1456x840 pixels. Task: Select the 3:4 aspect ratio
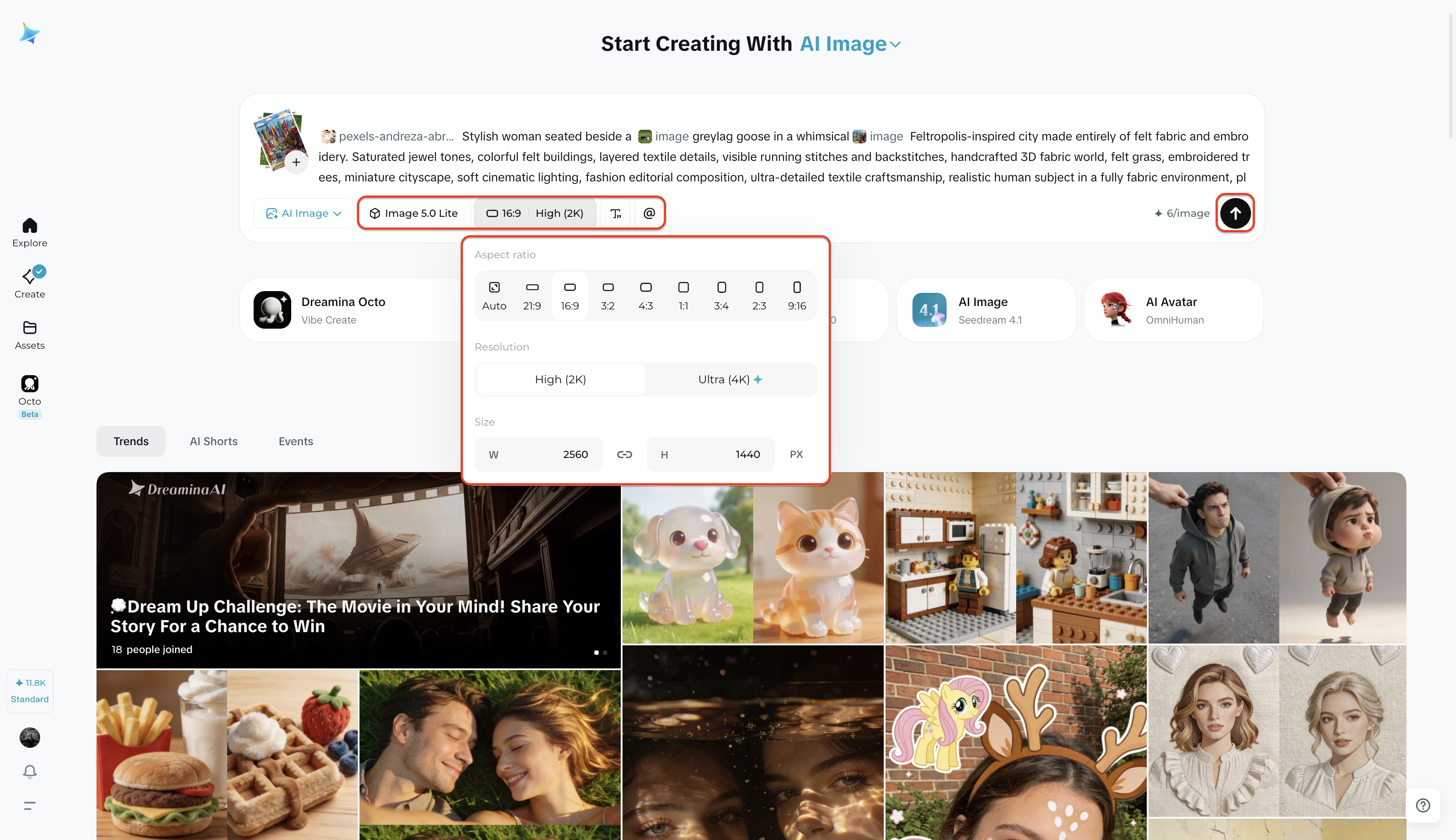721,295
